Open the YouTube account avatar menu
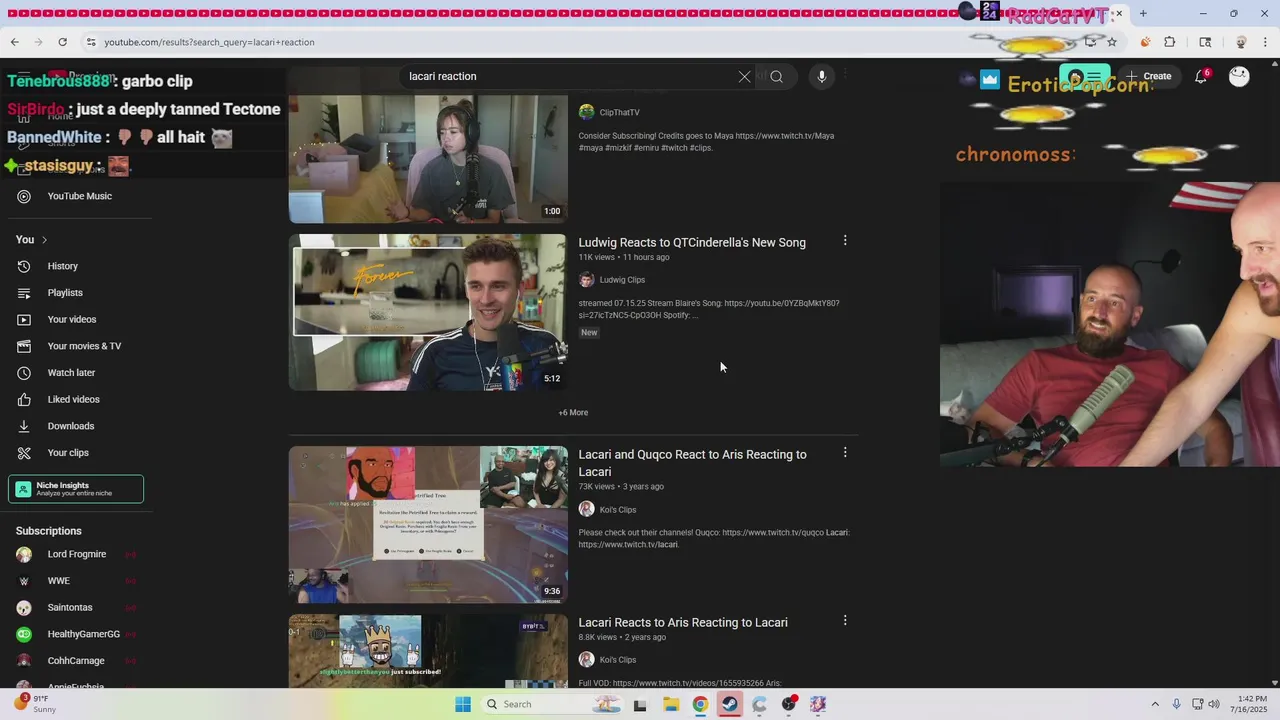 1239,76
